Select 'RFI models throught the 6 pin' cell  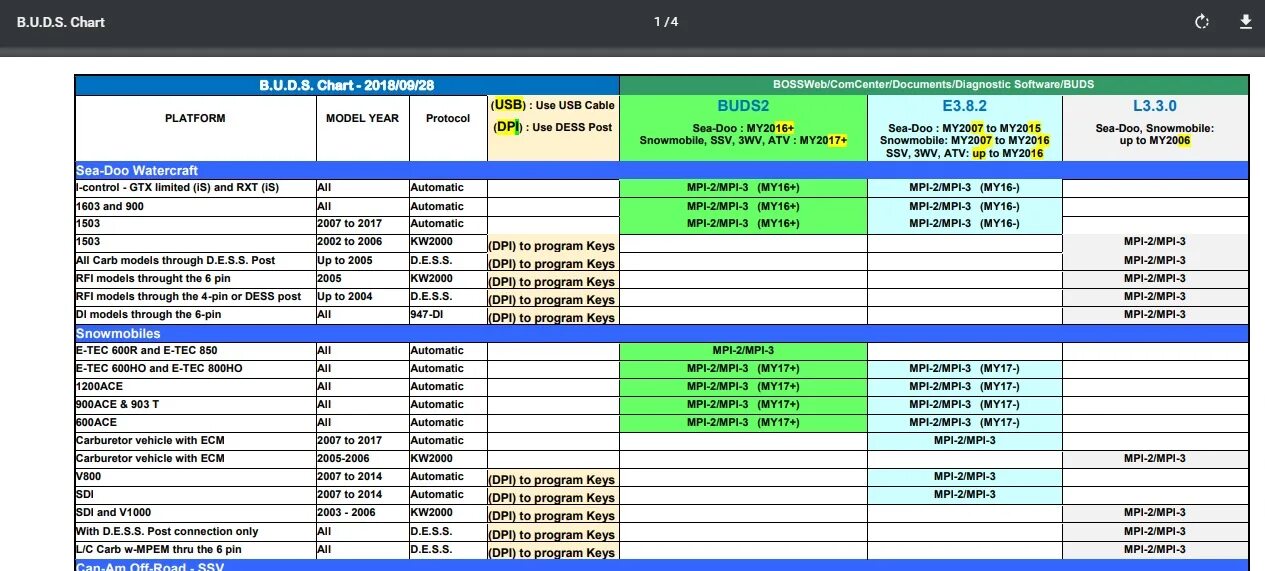tap(196, 278)
